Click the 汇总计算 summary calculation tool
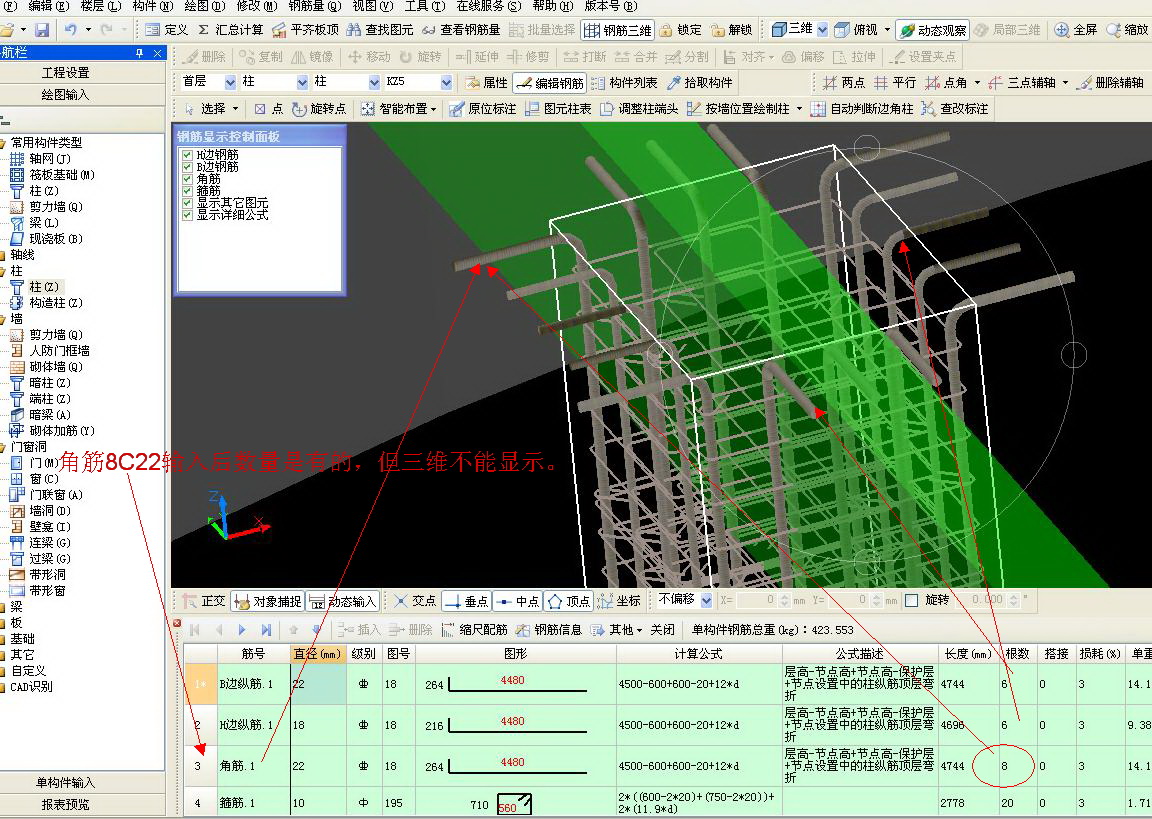 click(231, 30)
